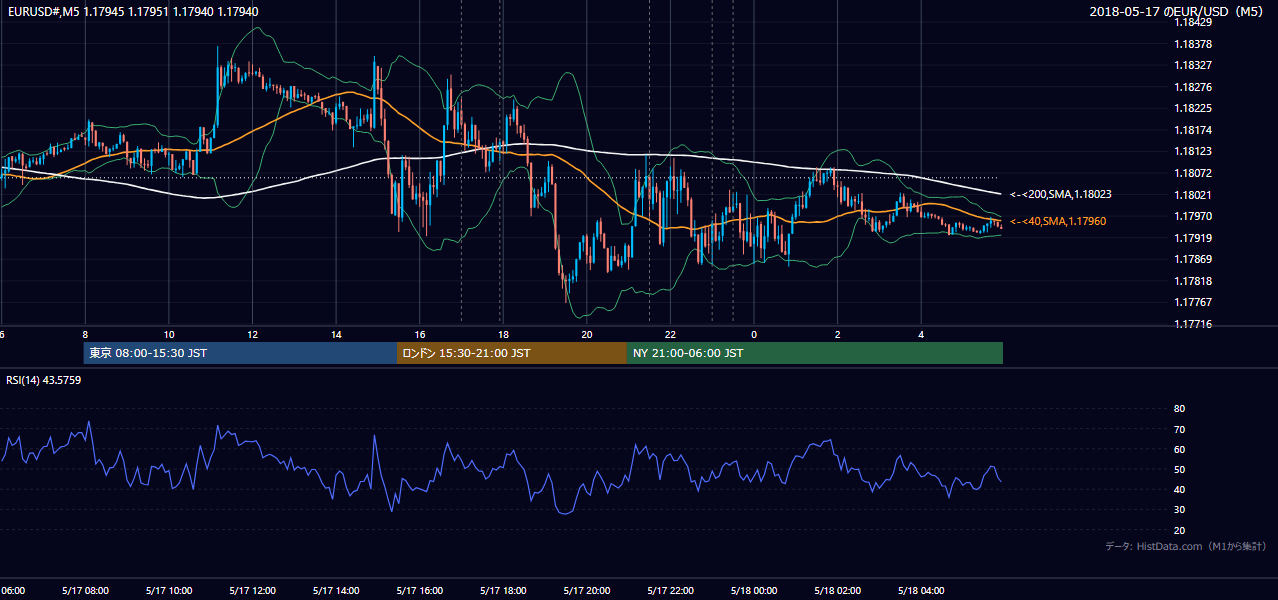
Task: Click the HistData.com data credit text
Action: [x=1186, y=546]
